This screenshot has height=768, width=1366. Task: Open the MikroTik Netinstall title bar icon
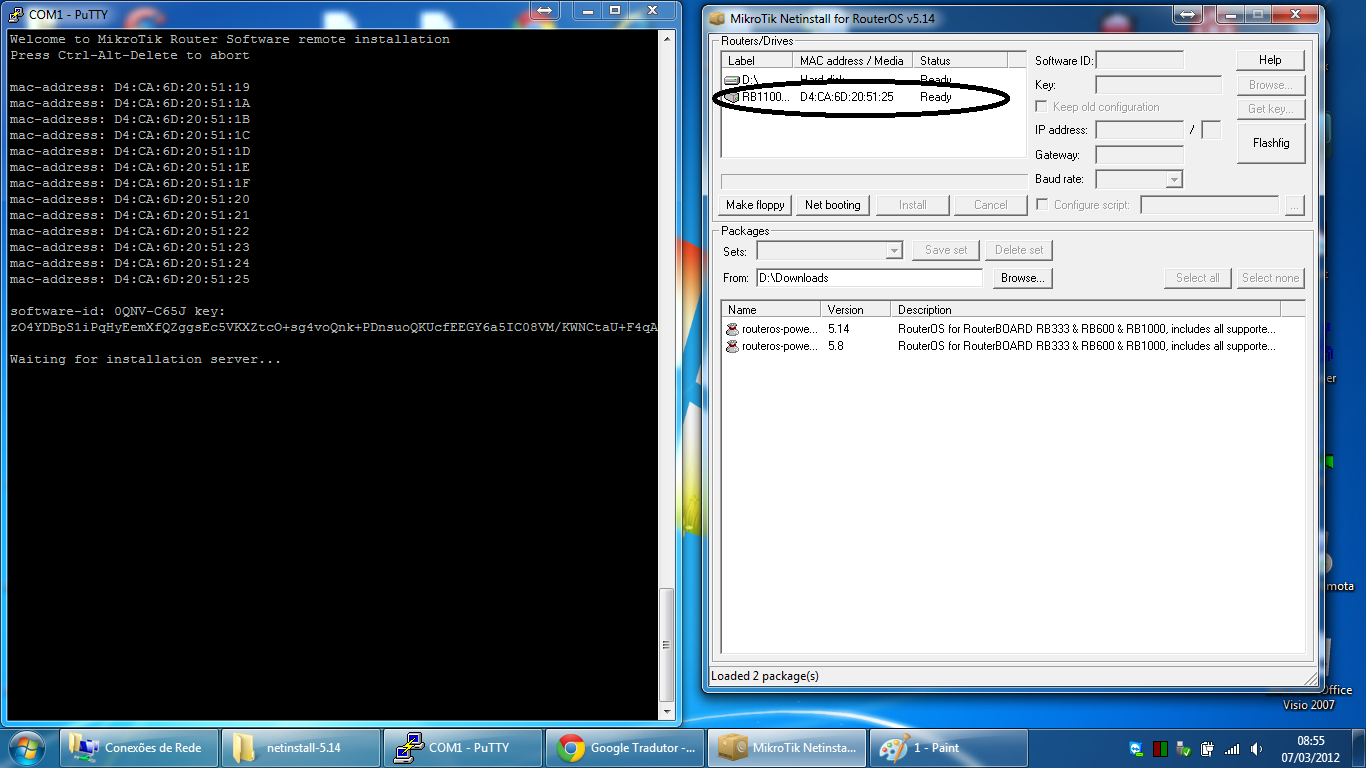tap(716, 18)
